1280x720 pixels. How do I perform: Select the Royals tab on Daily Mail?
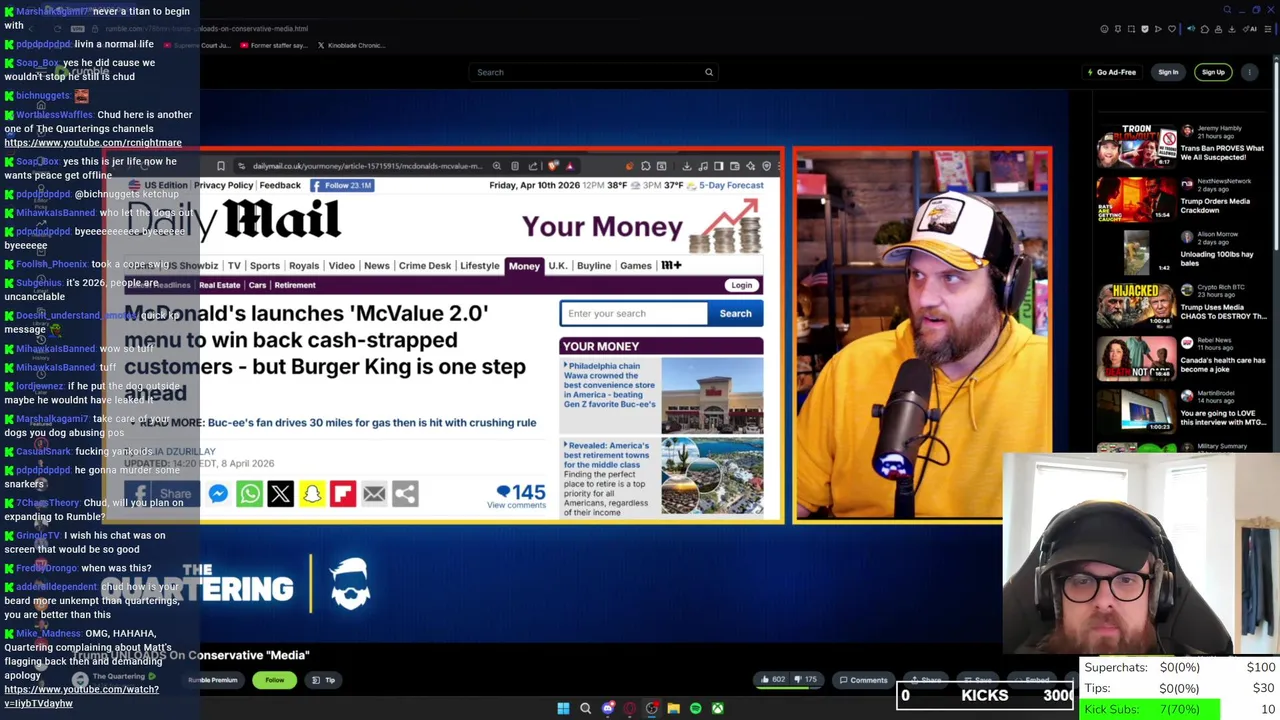(304, 266)
